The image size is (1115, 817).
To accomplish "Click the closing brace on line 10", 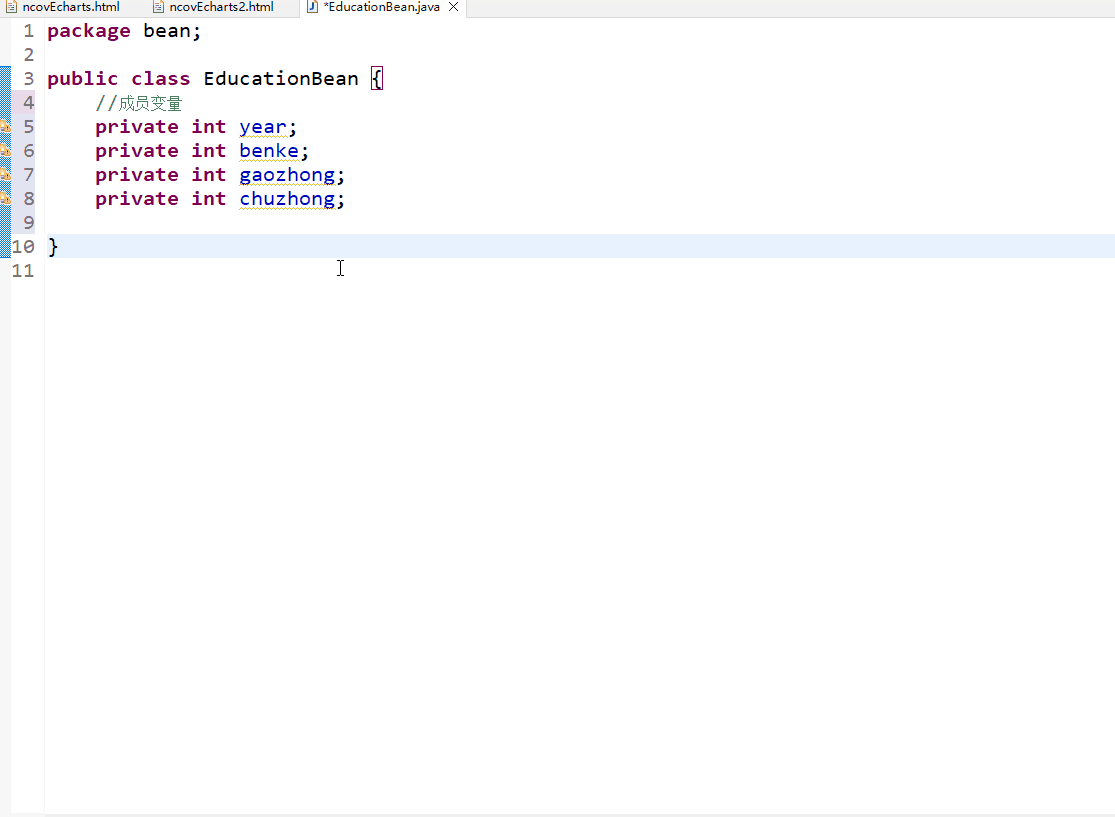I will [53, 247].
